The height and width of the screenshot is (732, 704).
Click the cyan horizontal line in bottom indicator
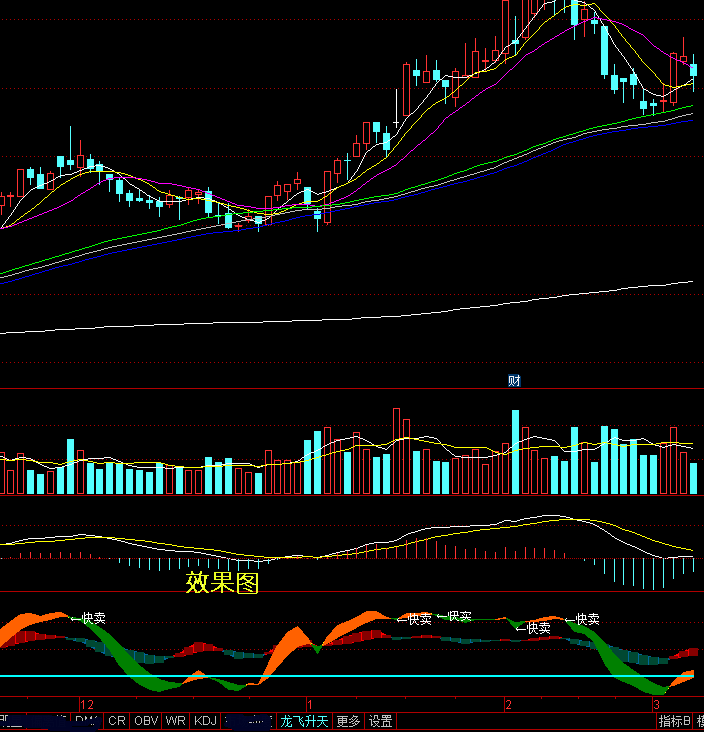(x=400, y=676)
